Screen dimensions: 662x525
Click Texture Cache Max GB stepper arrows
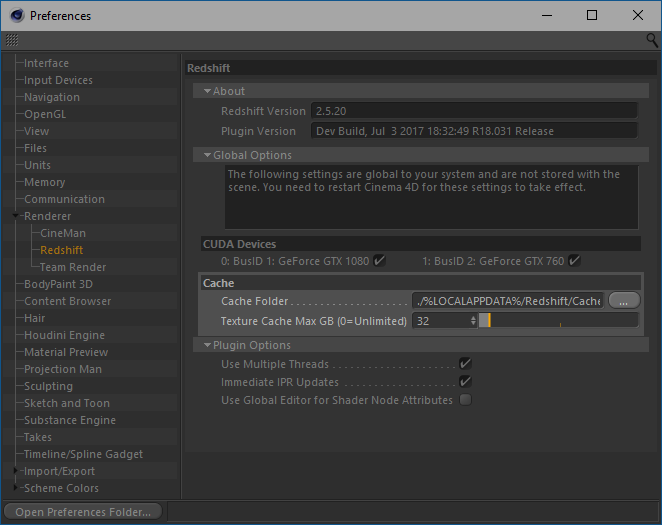pyautogui.click(x=473, y=321)
